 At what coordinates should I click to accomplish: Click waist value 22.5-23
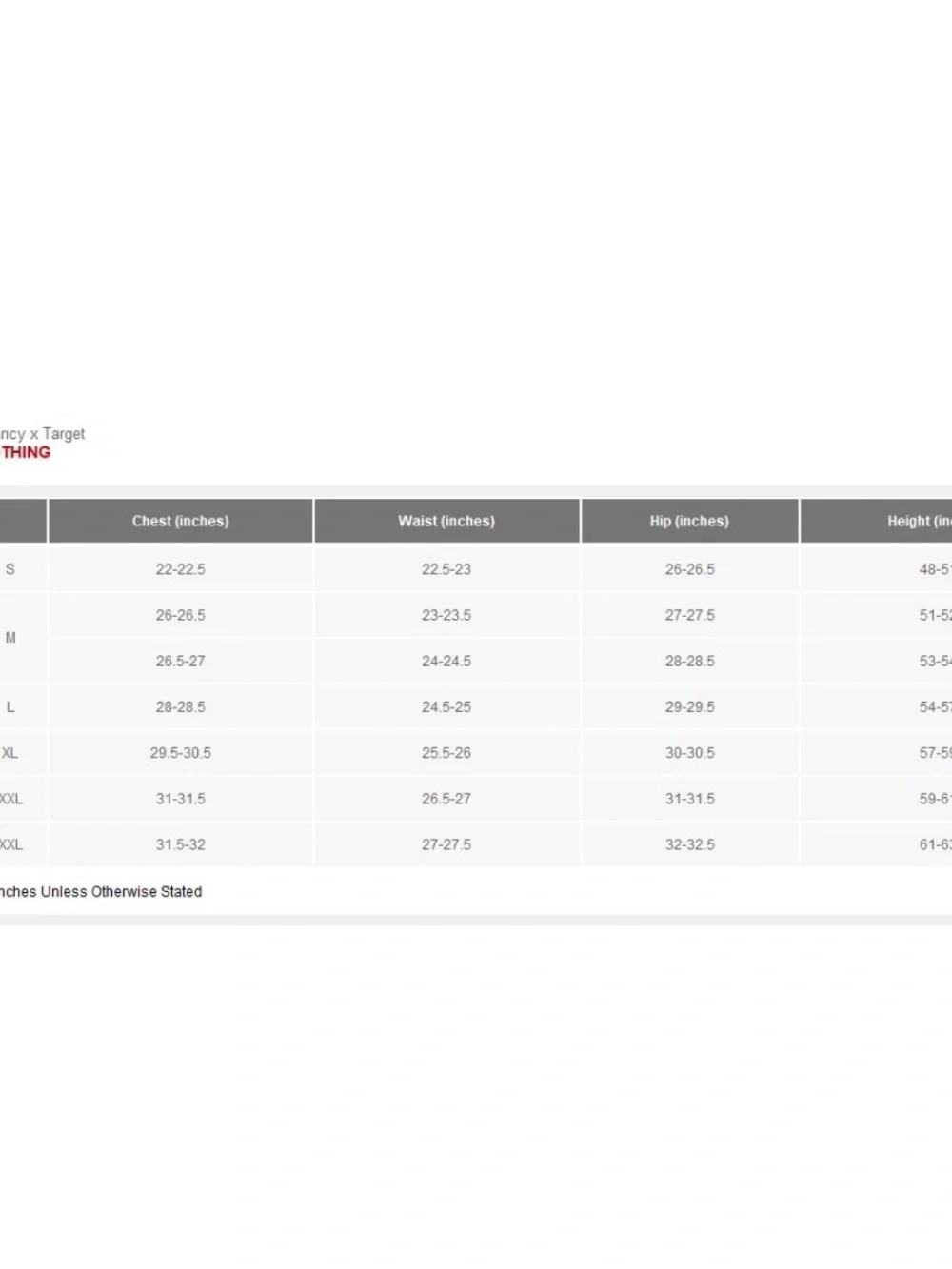(x=446, y=569)
